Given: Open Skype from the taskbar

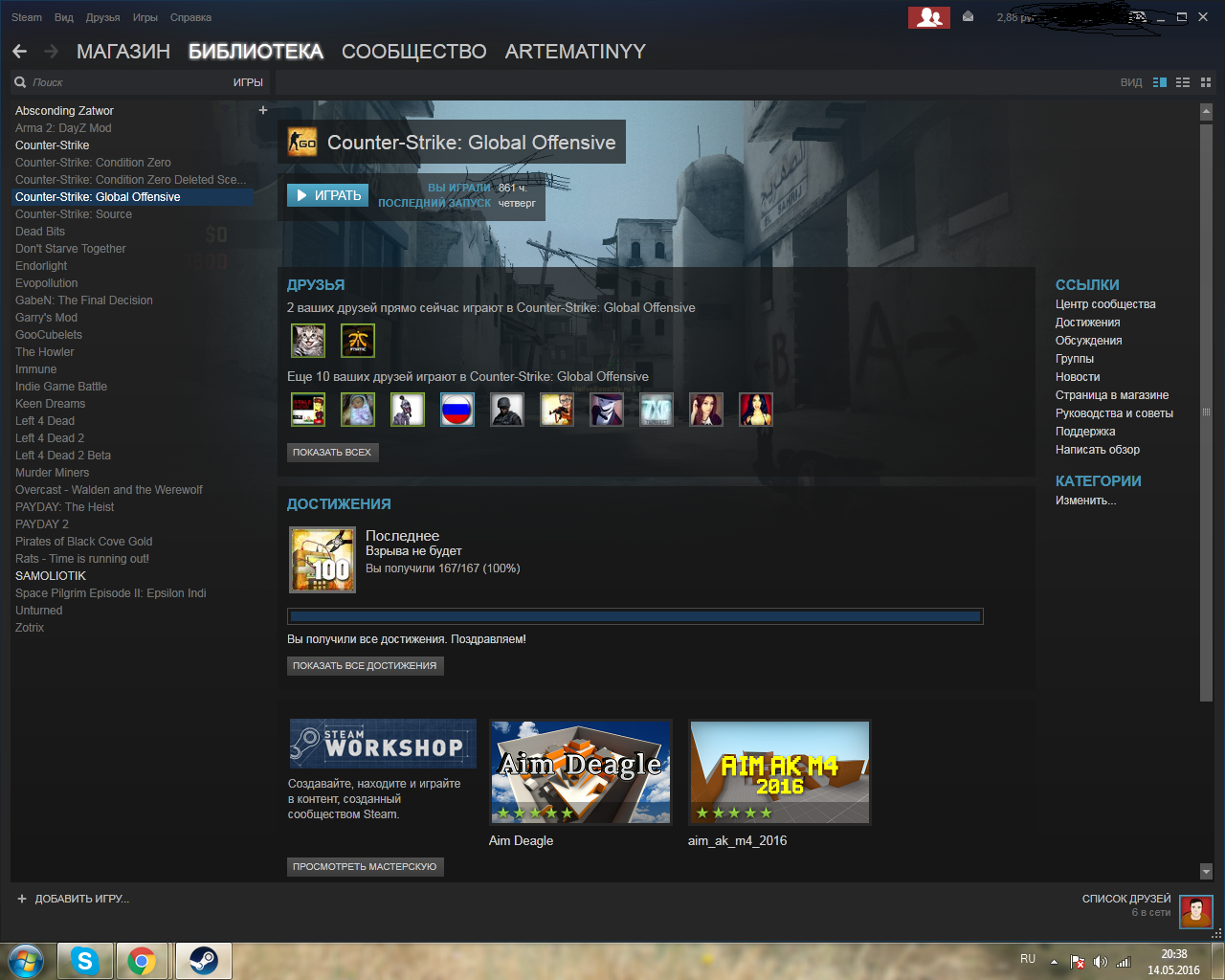Looking at the screenshot, I should 85,961.
